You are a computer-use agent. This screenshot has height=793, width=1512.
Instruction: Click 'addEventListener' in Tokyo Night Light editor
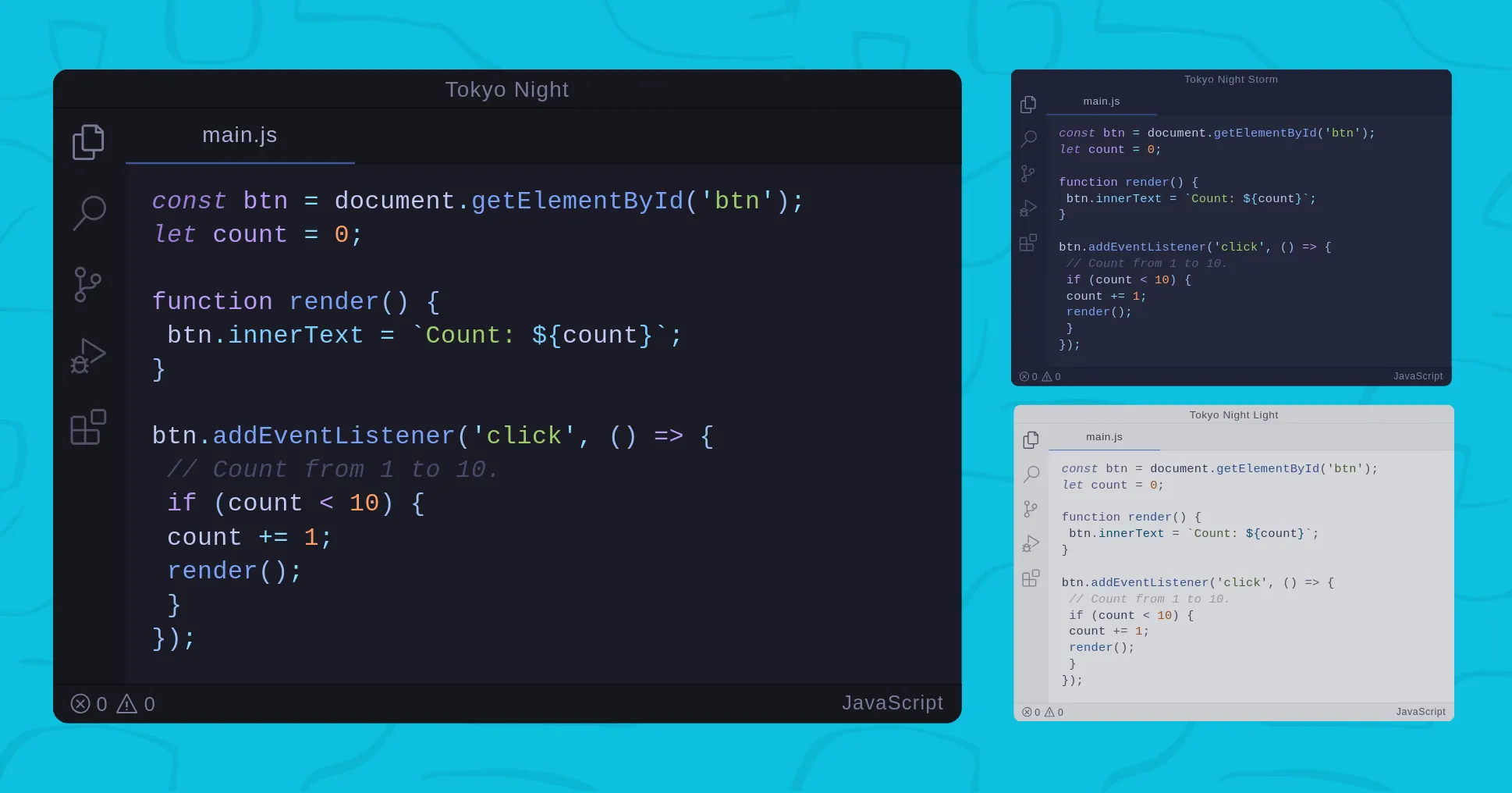[x=1150, y=583]
